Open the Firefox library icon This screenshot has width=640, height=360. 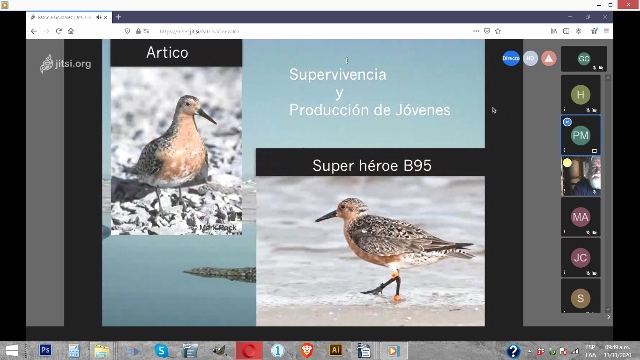(554, 31)
